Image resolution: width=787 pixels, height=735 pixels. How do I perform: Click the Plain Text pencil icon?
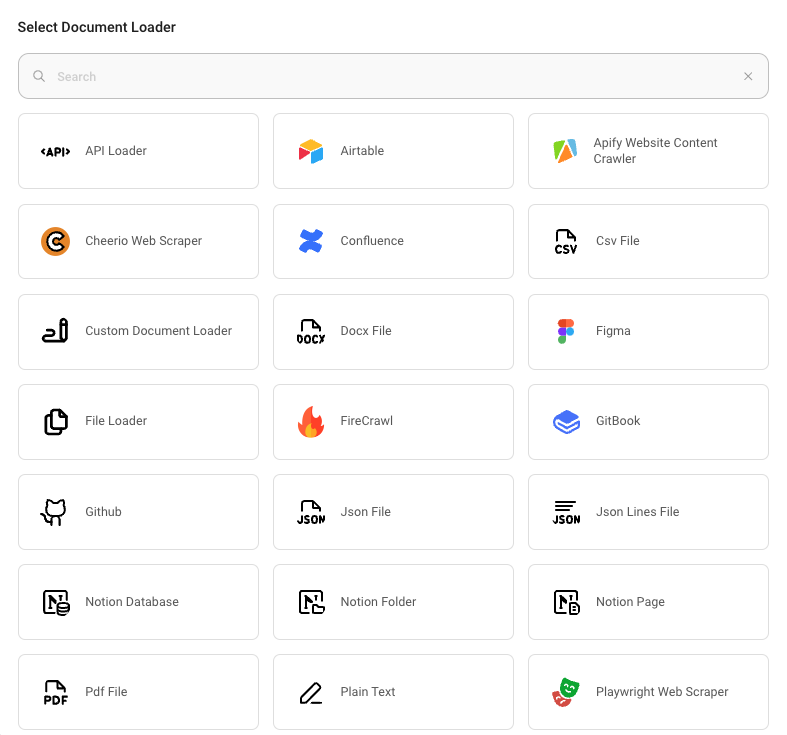[311, 693]
